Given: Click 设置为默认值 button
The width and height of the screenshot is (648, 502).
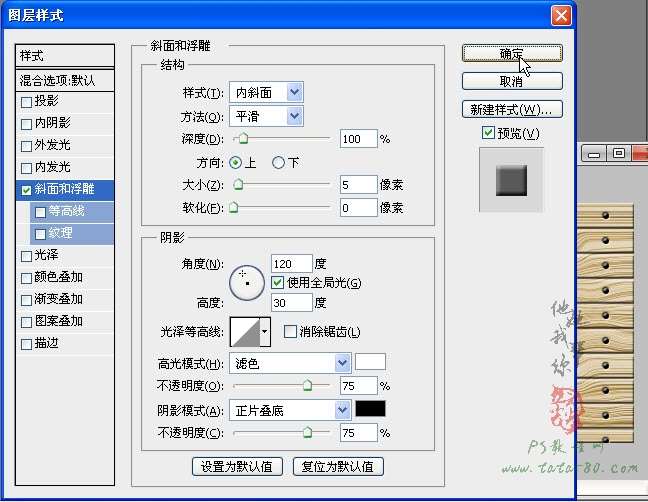Looking at the screenshot, I should click(x=237, y=466).
